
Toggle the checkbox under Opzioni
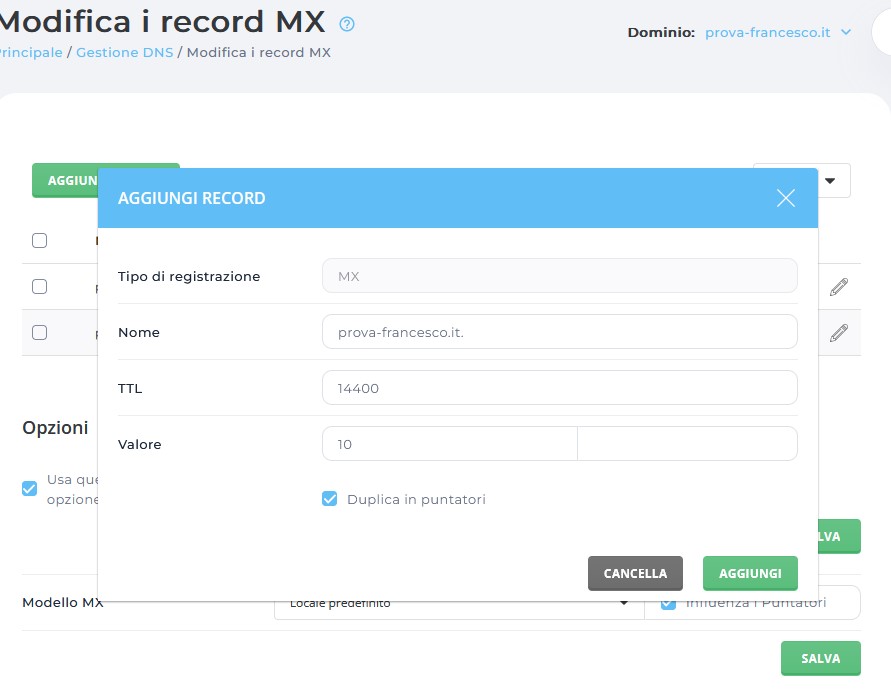30,489
